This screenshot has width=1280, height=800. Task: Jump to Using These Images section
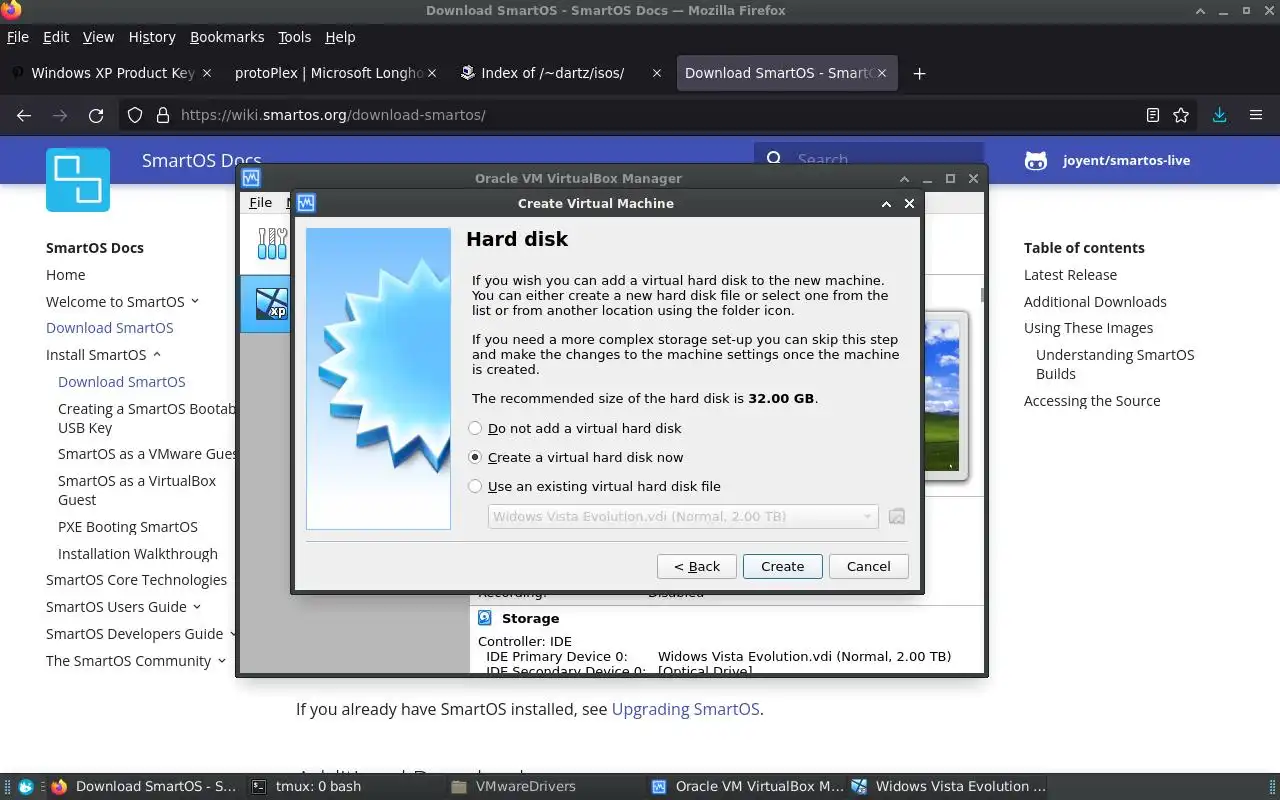1088,328
